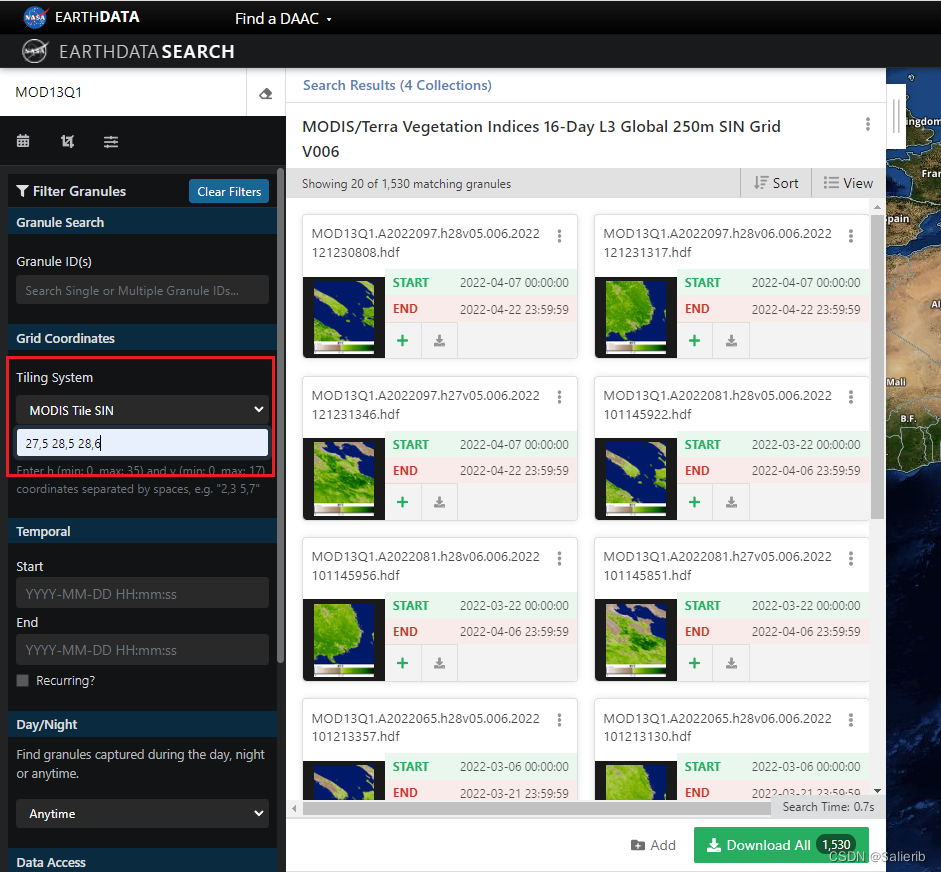
Task: Click granule name MOD13Q1.A2022097.h28v05
Action: pos(425,242)
